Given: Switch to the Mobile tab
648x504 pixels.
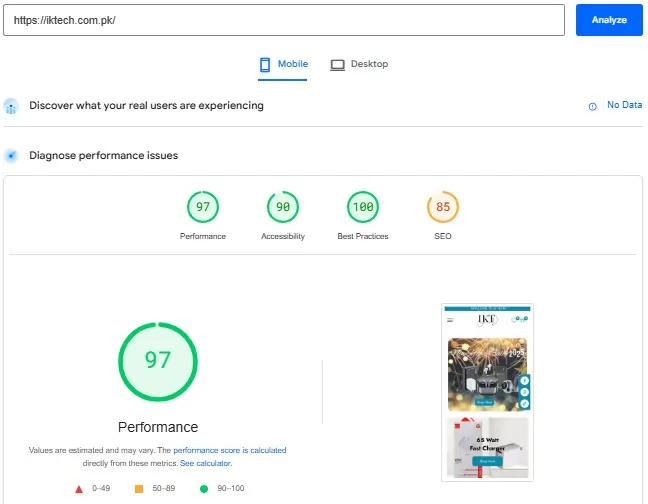Looking at the screenshot, I should [x=283, y=64].
